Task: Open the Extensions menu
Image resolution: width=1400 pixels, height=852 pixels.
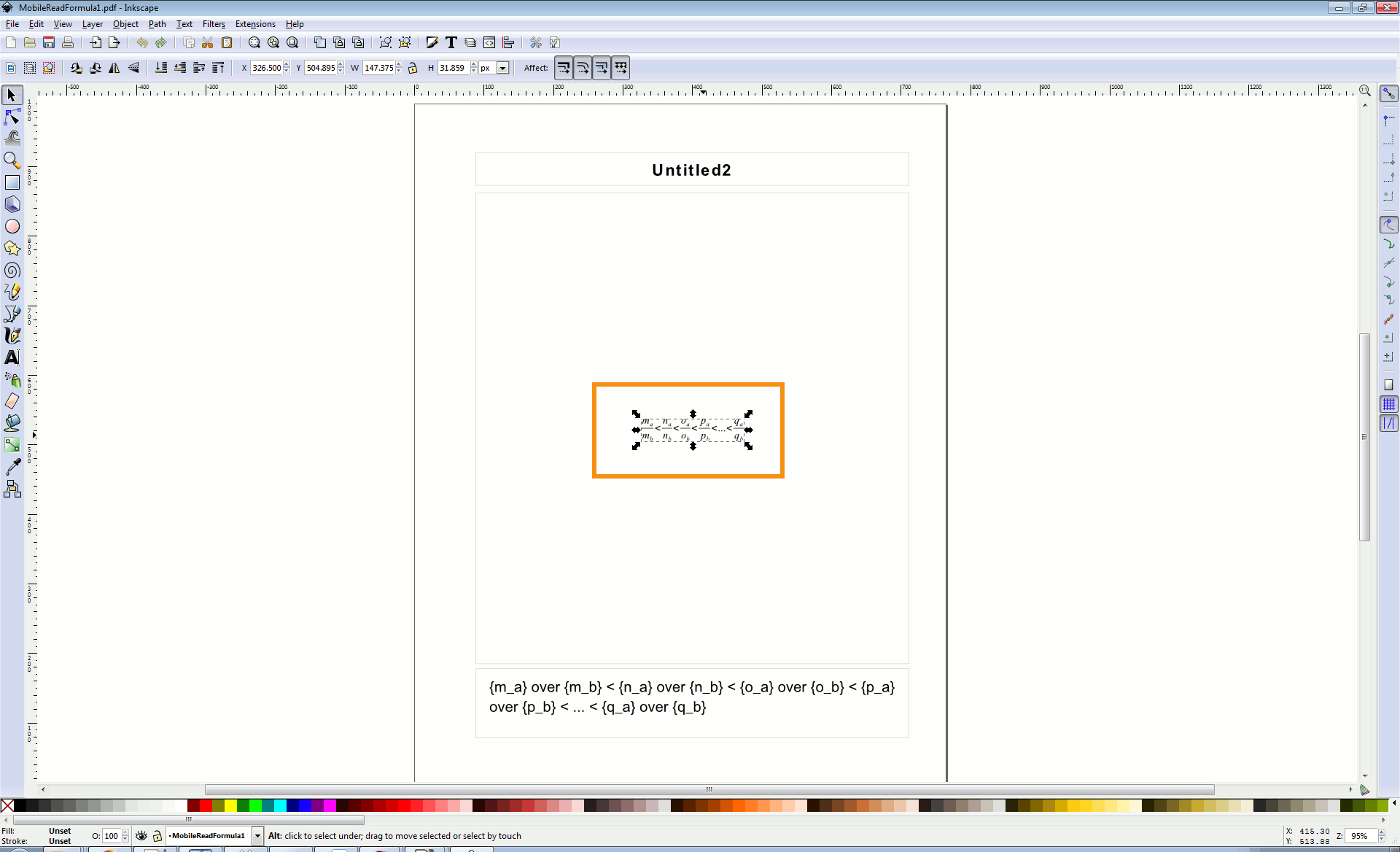Action: (254, 24)
